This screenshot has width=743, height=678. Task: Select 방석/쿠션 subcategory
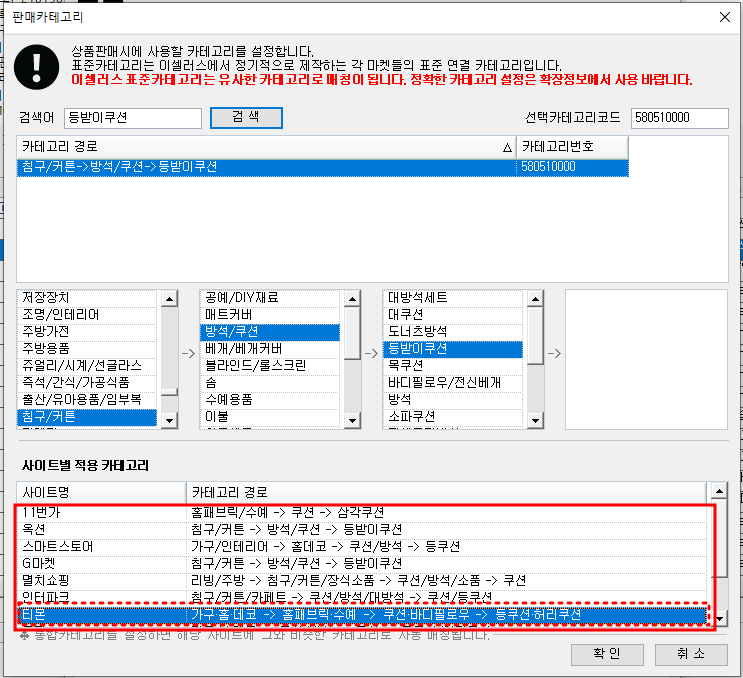tap(270, 332)
